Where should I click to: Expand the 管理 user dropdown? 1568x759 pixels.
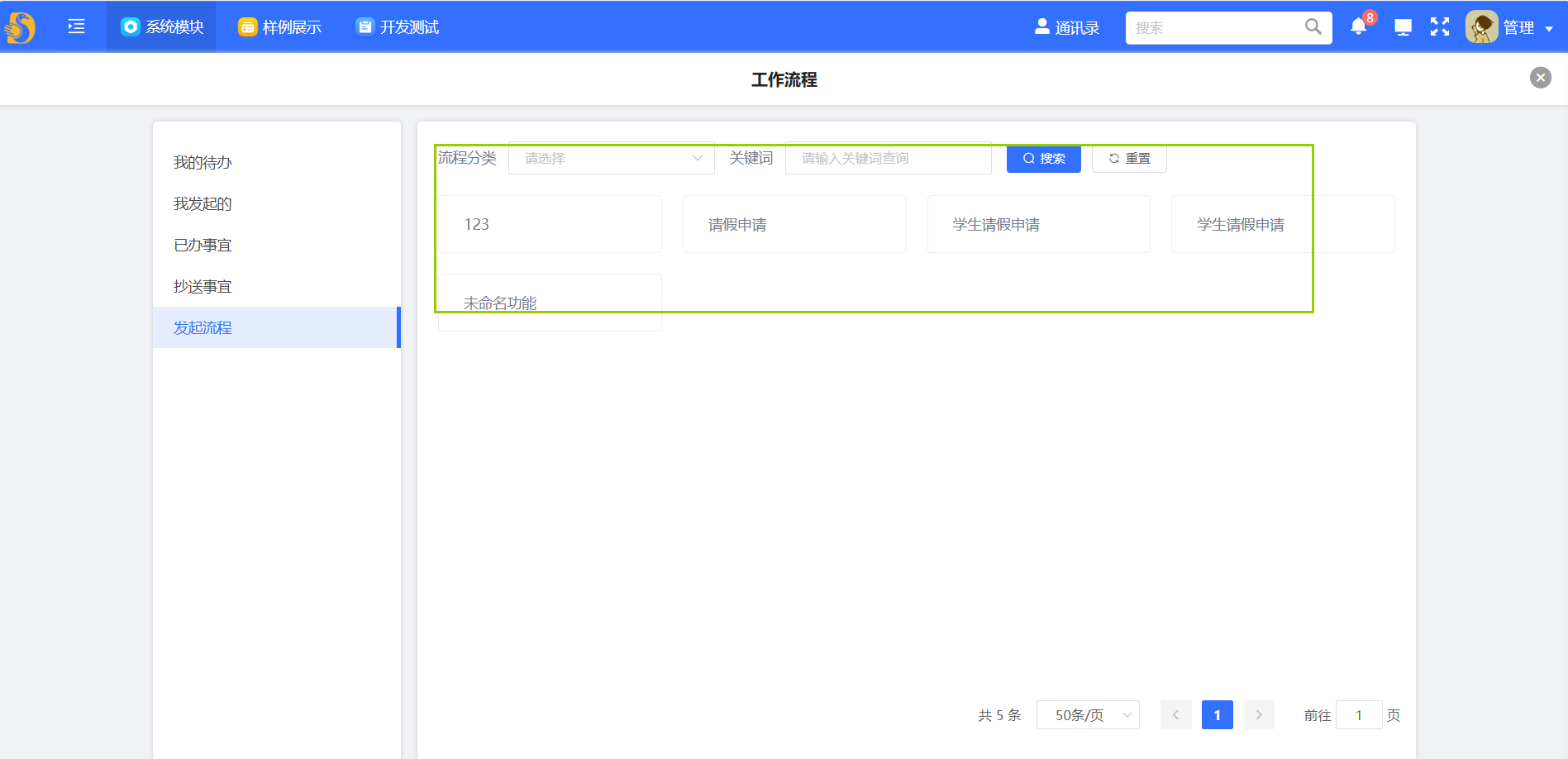1528,27
